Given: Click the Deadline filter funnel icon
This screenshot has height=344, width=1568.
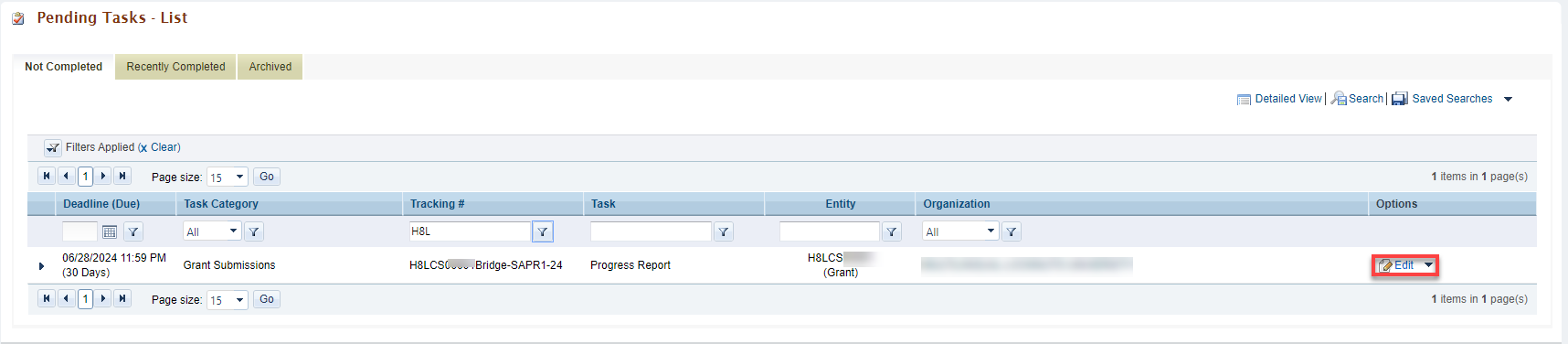Looking at the screenshot, I should pyautogui.click(x=133, y=232).
